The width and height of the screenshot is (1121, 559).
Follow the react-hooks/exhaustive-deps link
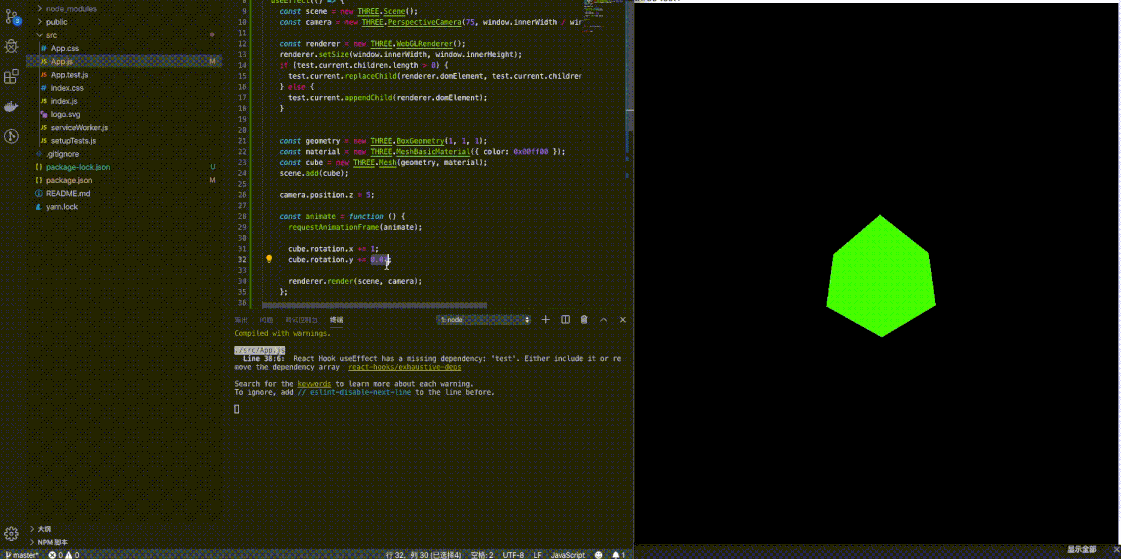click(x=405, y=367)
